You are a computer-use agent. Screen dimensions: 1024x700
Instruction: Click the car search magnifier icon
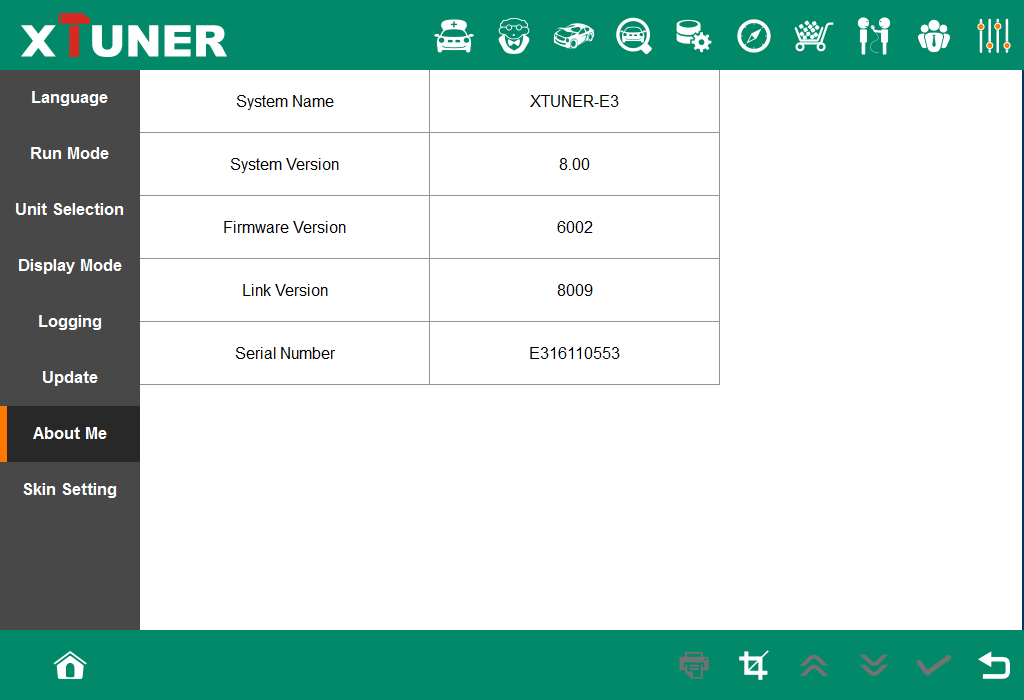coord(634,36)
